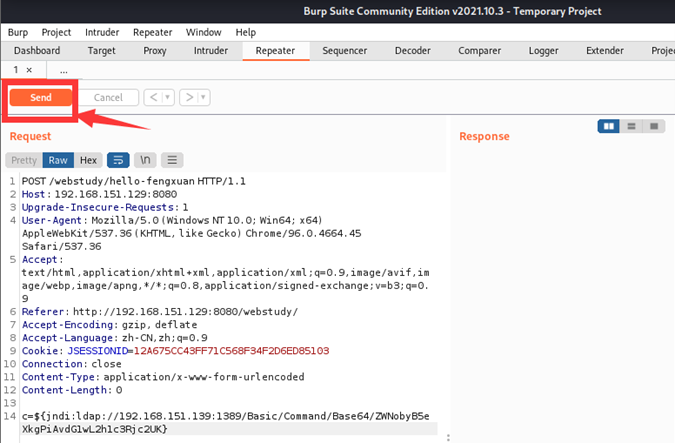Screen dimensions: 675x443
Task: Switch to the Logger tab
Action: click(543, 51)
